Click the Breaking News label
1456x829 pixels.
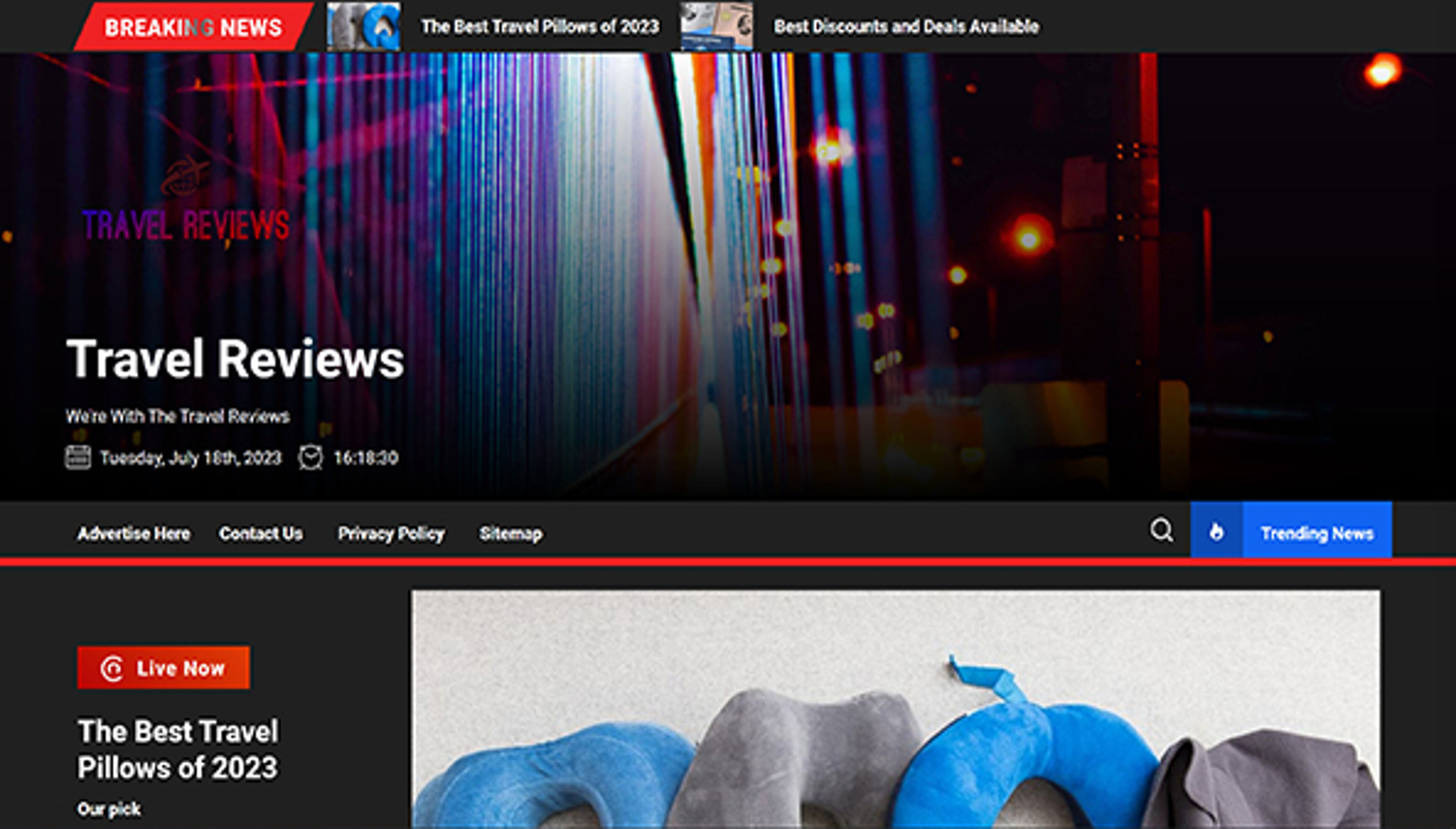click(x=193, y=27)
